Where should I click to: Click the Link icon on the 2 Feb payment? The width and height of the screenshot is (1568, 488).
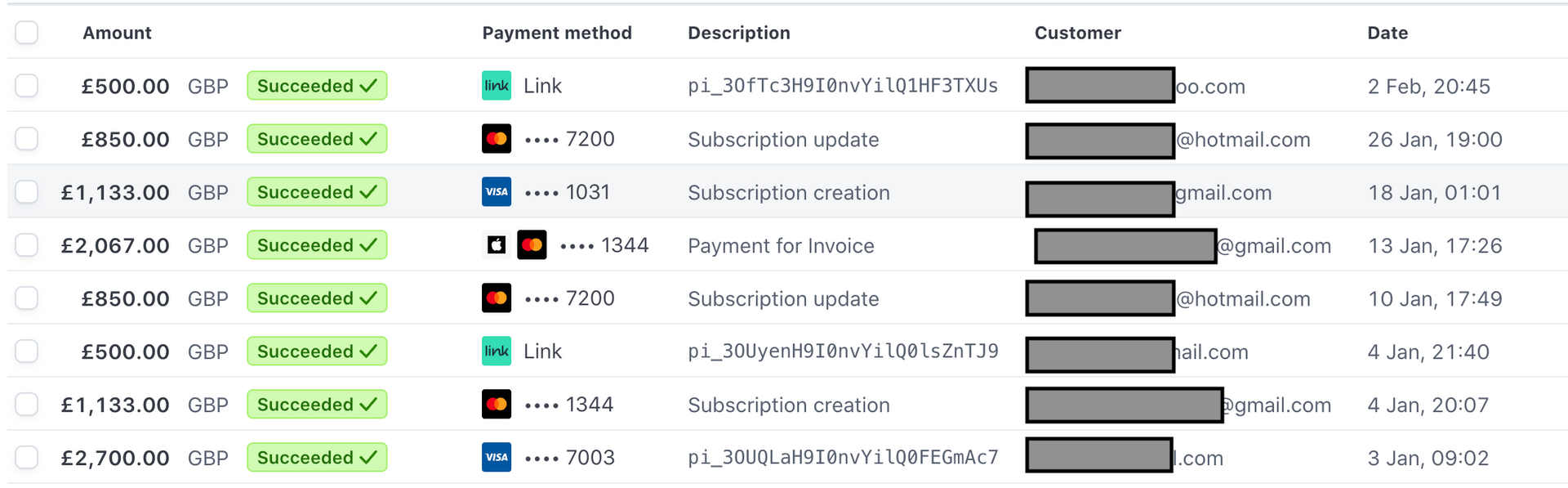pos(497,86)
